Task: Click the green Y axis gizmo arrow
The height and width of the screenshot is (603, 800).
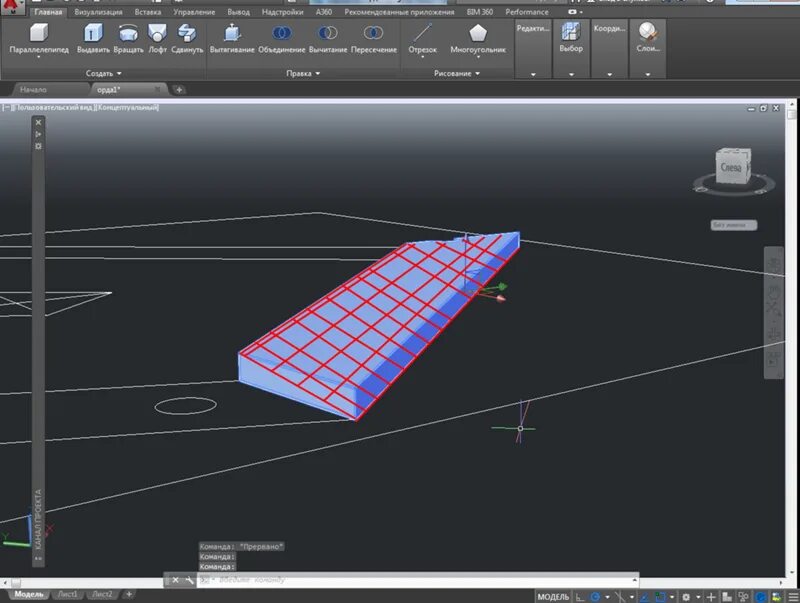Action: click(x=503, y=287)
